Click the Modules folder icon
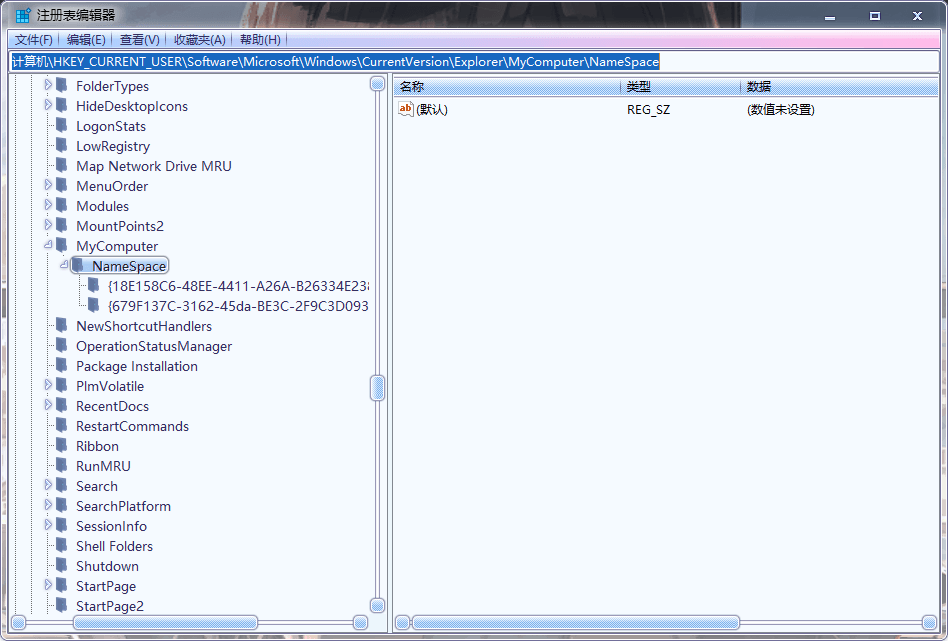The height and width of the screenshot is (641, 948). pos(62,205)
